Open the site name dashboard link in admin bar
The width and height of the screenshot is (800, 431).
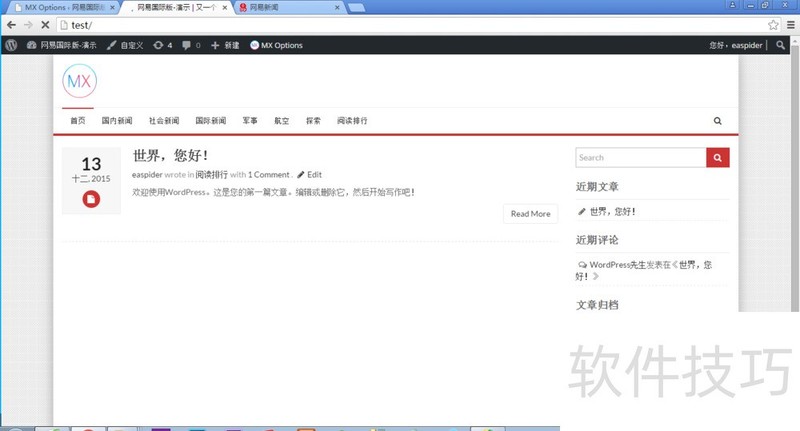[62, 45]
